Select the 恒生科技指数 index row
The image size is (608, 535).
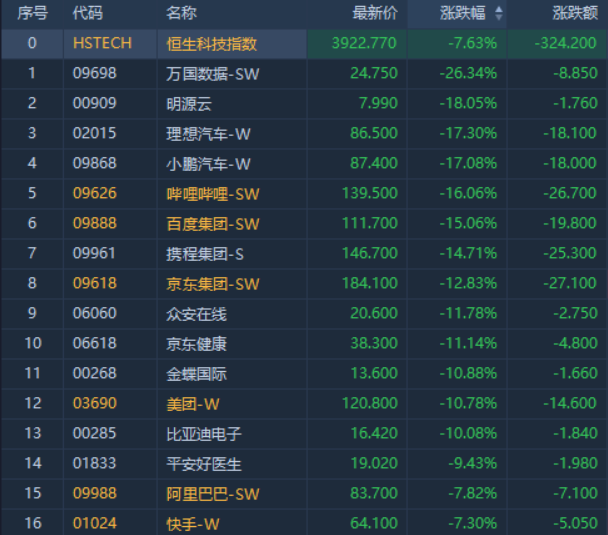pyautogui.click(x=212, y=43)
